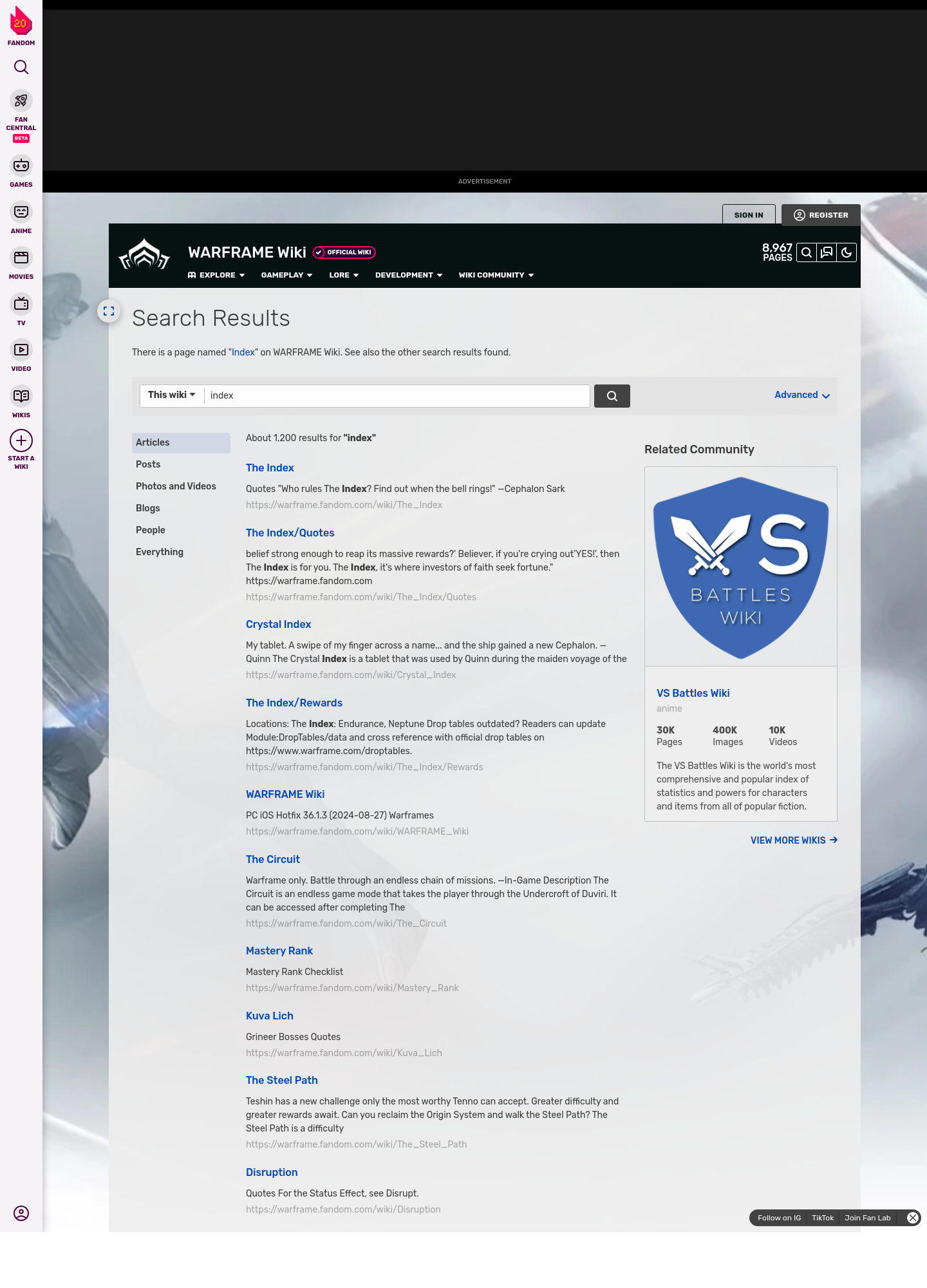The width and height of the screenshot is (927, 1288).
Task: Open The Steel Path result
Action: pos(282,1080)
